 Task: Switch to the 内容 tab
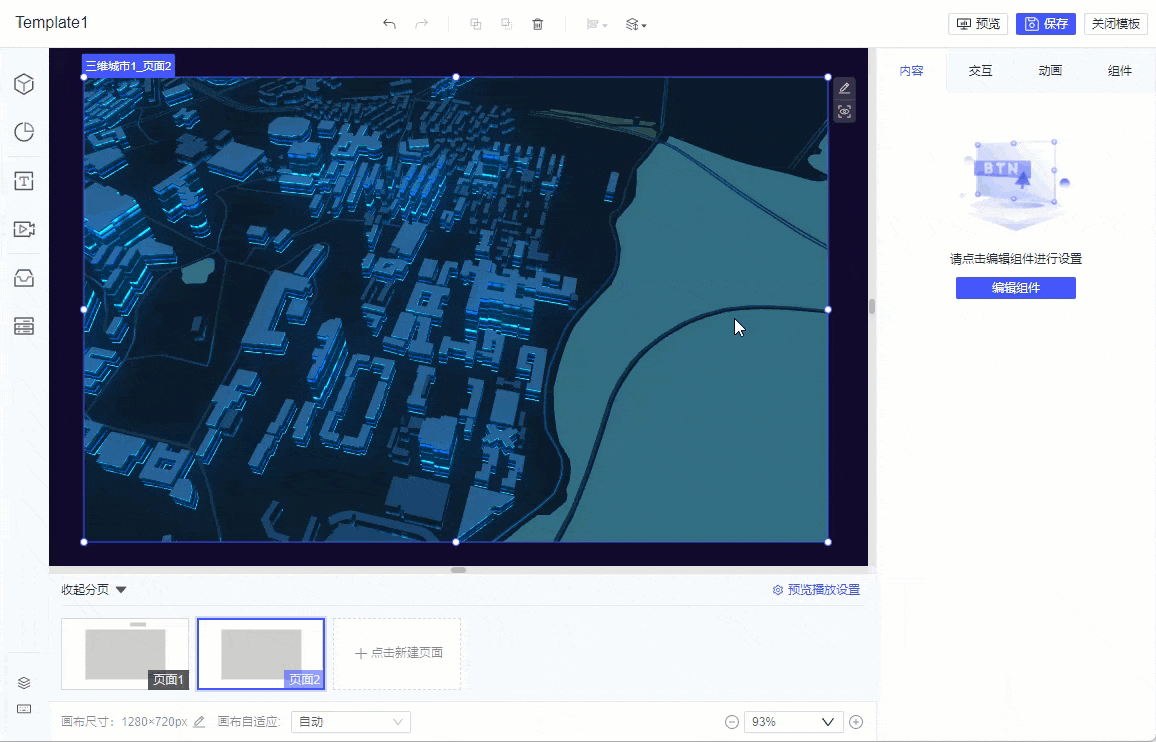click(911, 71)
